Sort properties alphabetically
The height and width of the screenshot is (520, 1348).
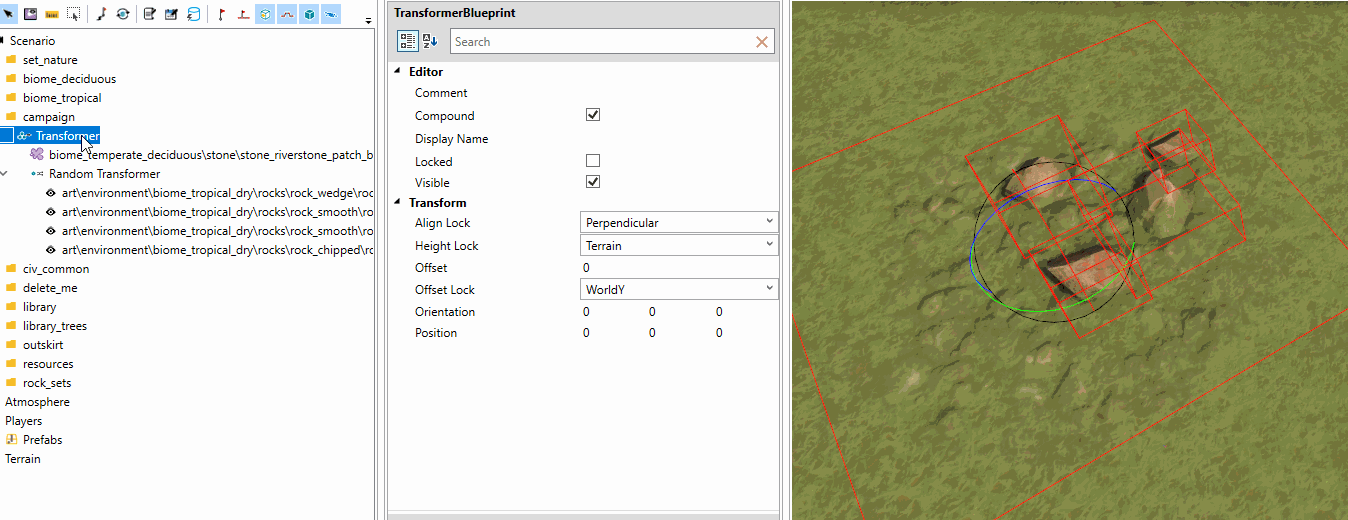tap(430, 41)
